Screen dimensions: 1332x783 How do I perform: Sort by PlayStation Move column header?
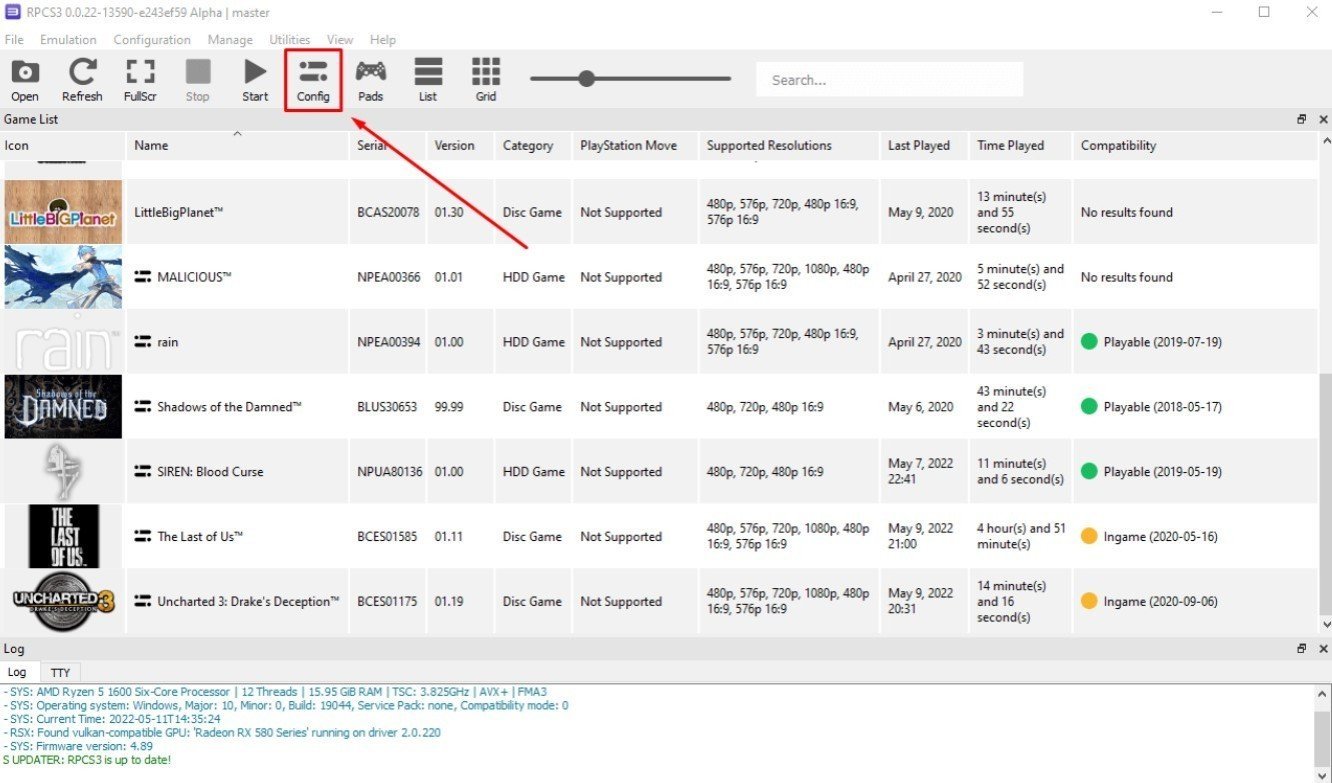click(635, 145)
